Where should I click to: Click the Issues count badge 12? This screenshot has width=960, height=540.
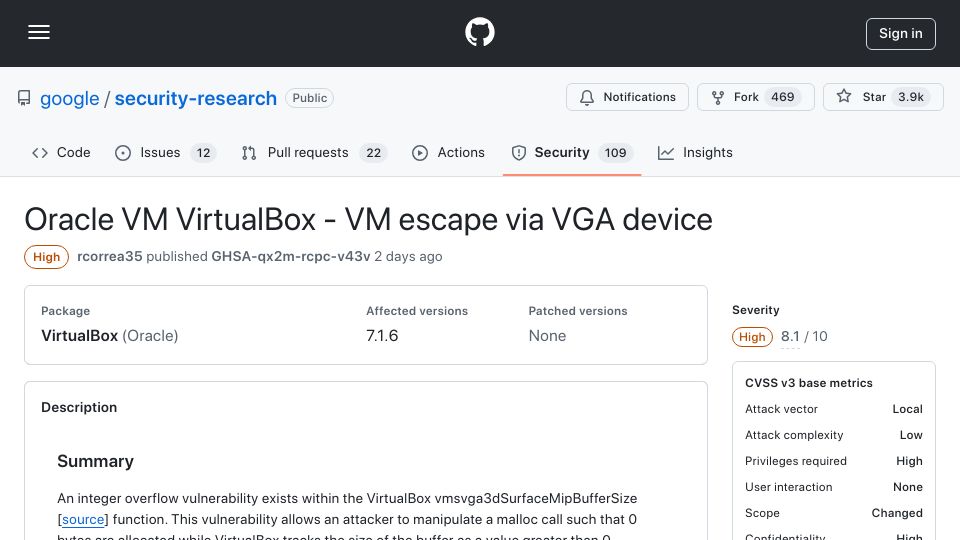[203, 153]
